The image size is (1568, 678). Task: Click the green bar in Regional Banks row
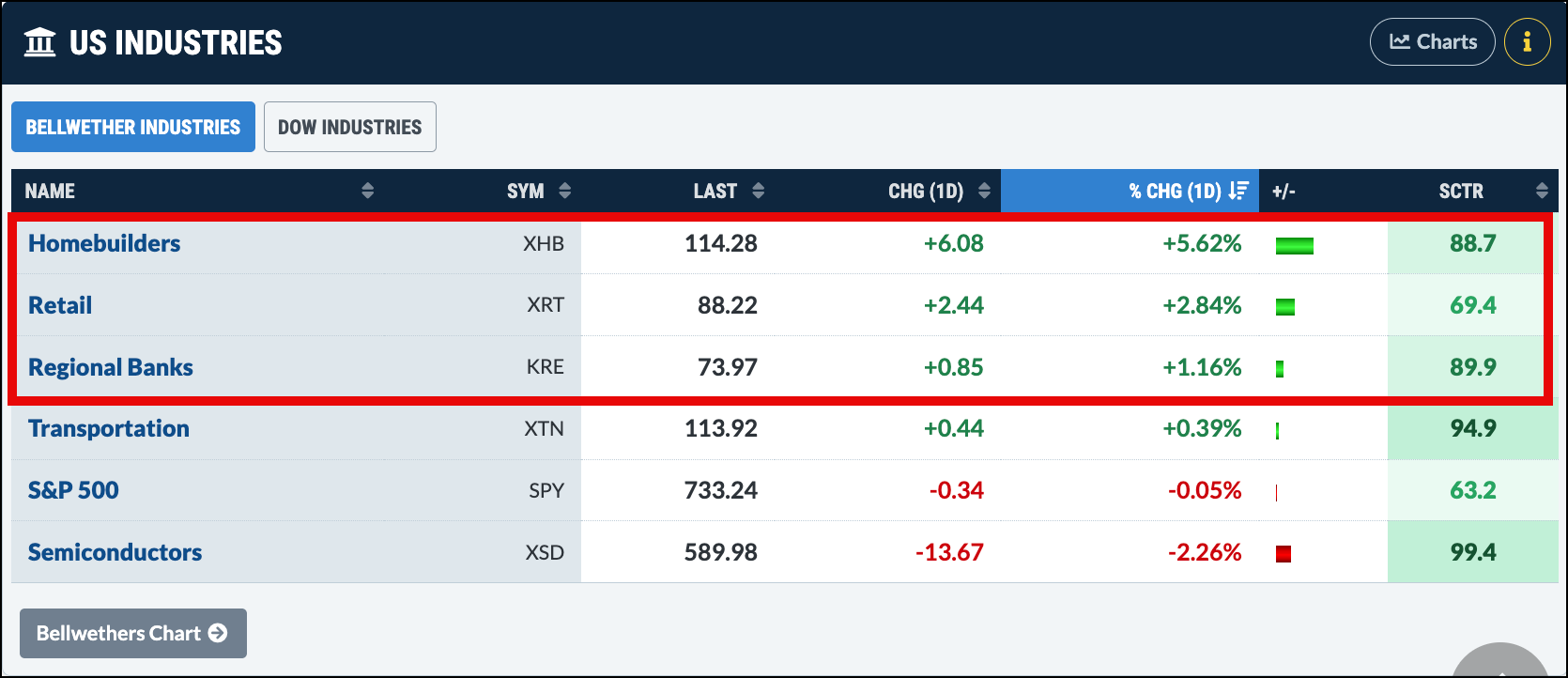click(x=1280, y=369)
